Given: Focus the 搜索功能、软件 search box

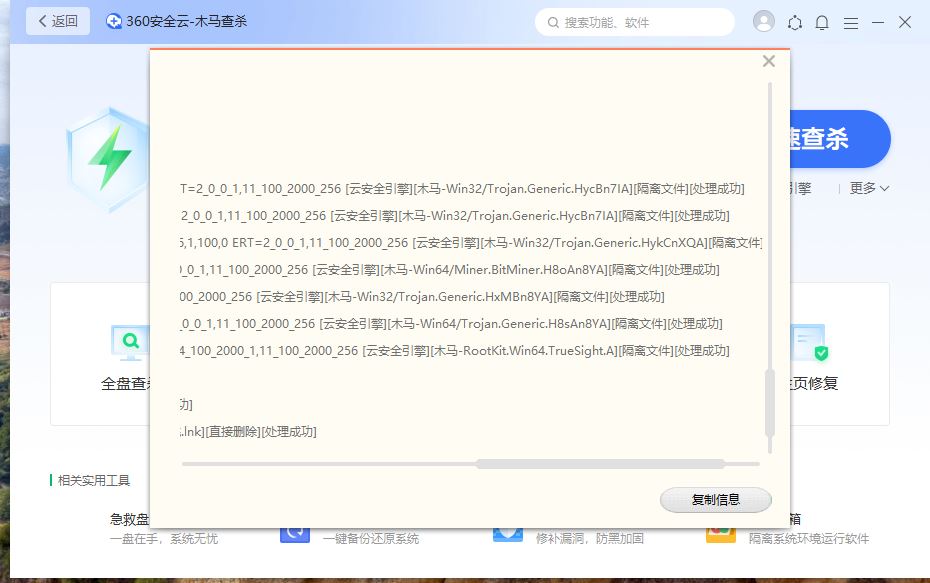Looking at the screenshot, I should click(x=635, y=23).
